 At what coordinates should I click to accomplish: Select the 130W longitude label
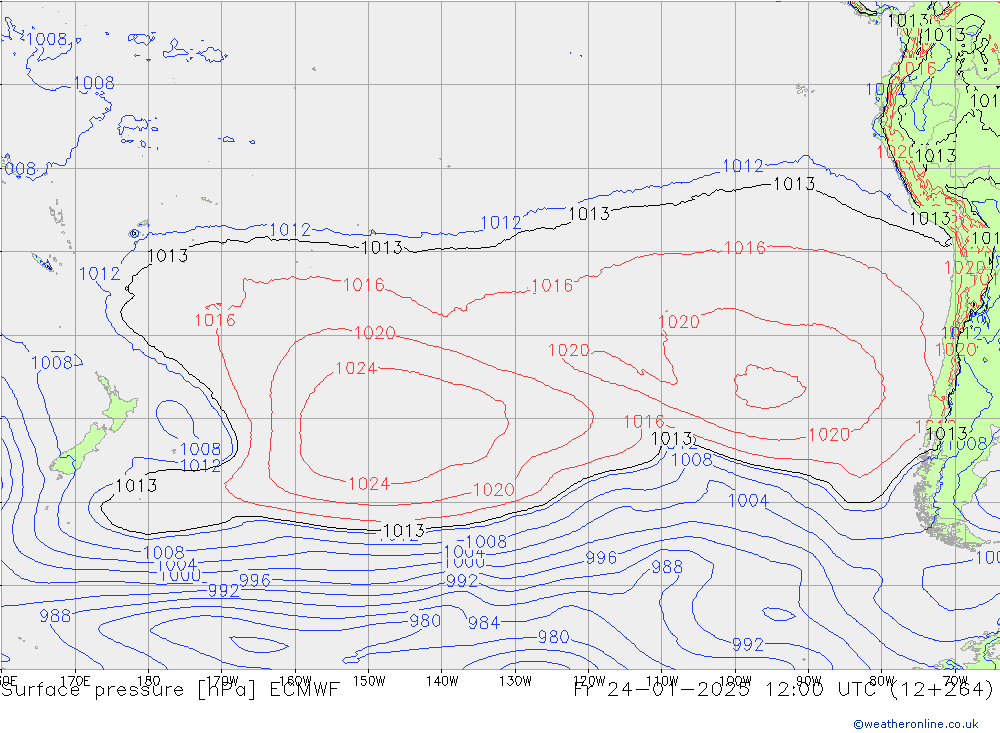click(x=515, y=681)
